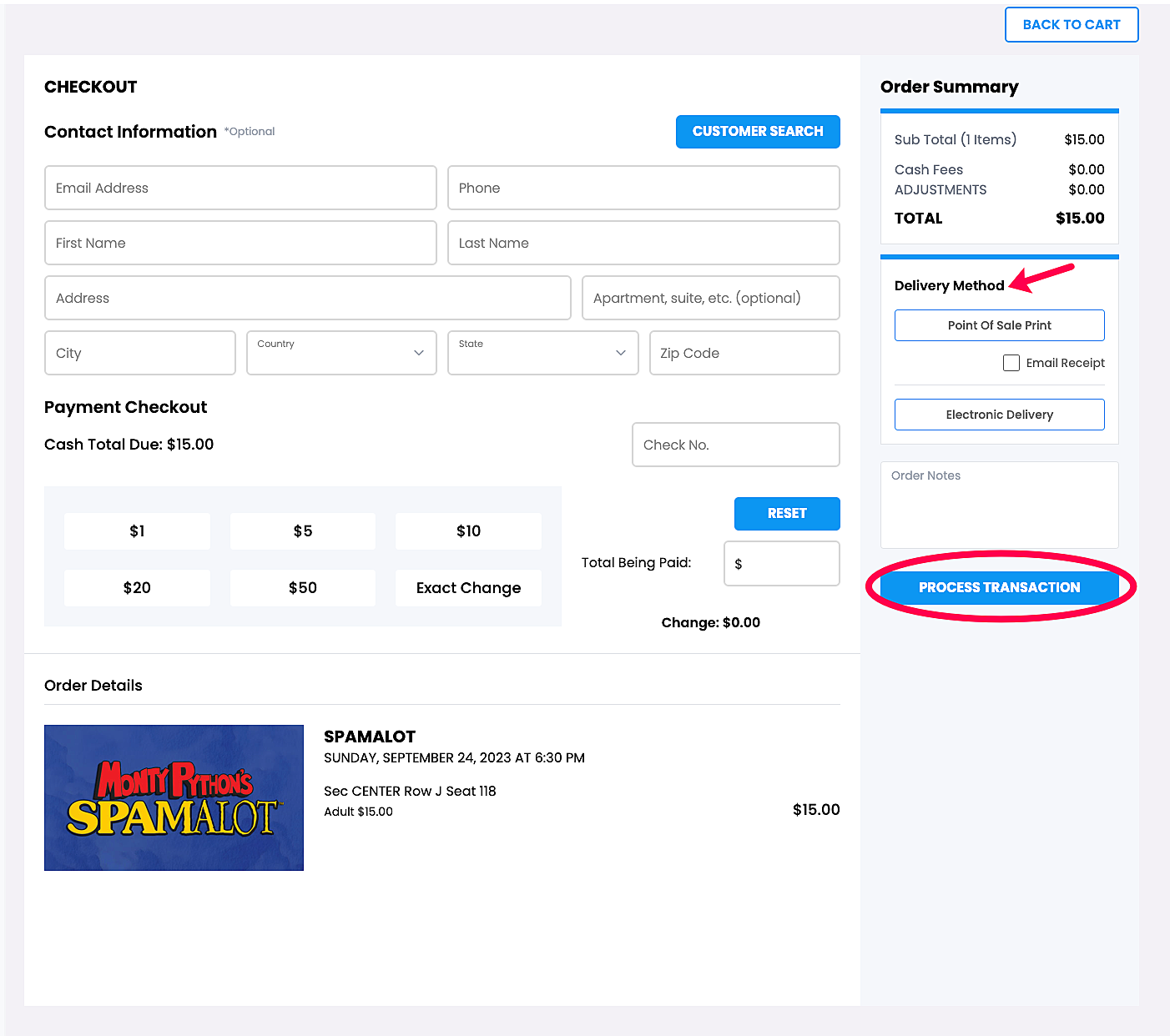The width and height of the screenshot is (1170, 1036).
Task: Open the Country dropdown
Action: (x=341, y=353)
